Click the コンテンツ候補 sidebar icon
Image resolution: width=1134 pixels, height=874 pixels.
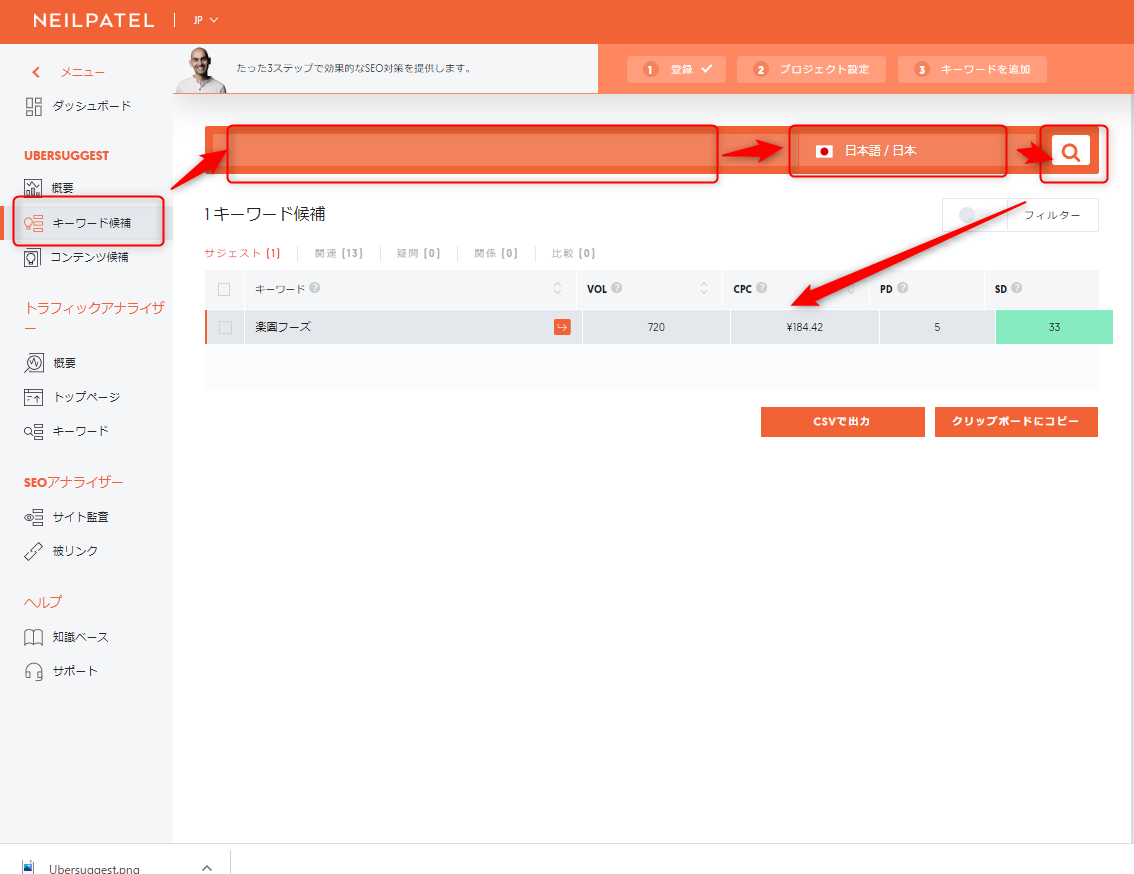pos(33,258)
